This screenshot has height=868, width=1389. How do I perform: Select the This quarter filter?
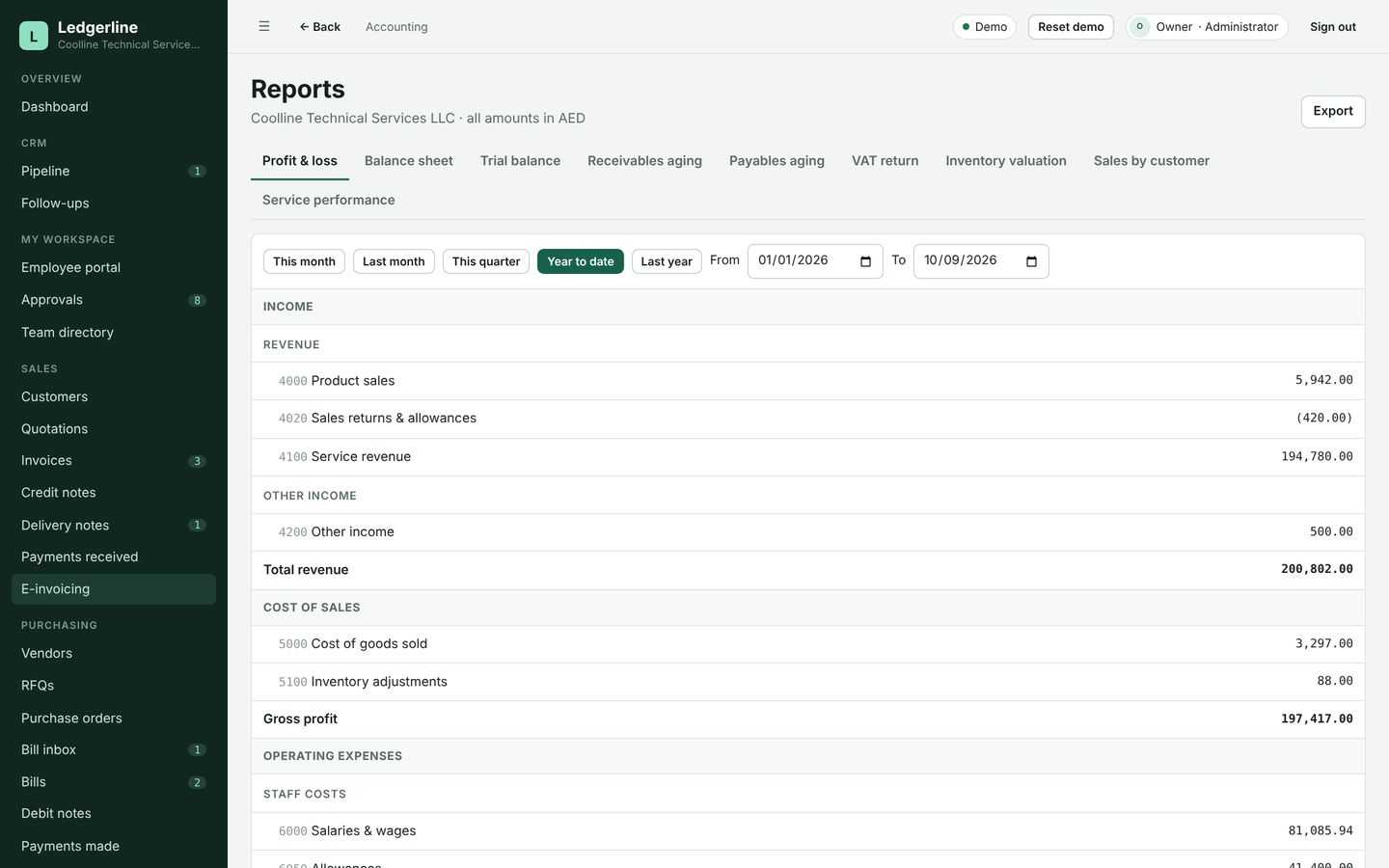pos(486,261)
